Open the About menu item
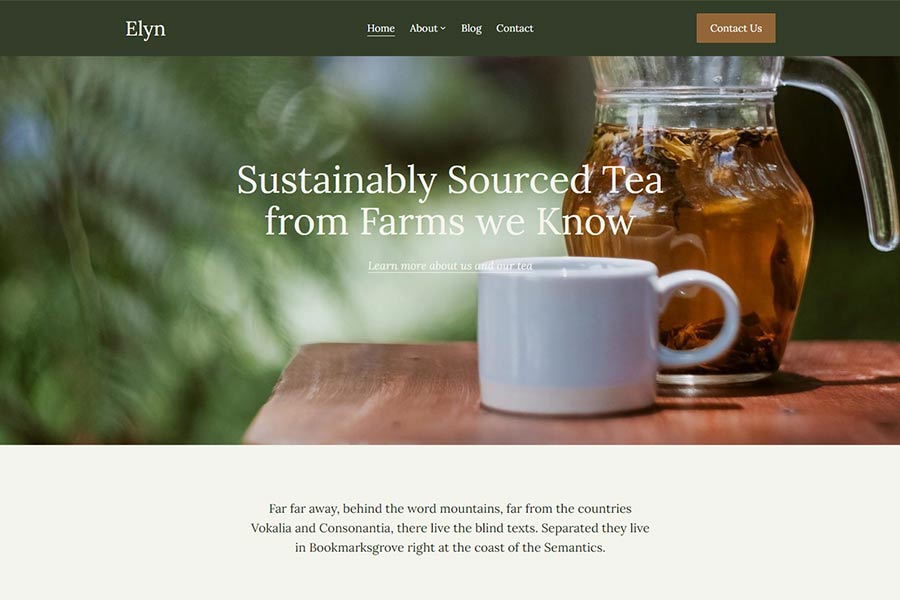 (424, 28)
